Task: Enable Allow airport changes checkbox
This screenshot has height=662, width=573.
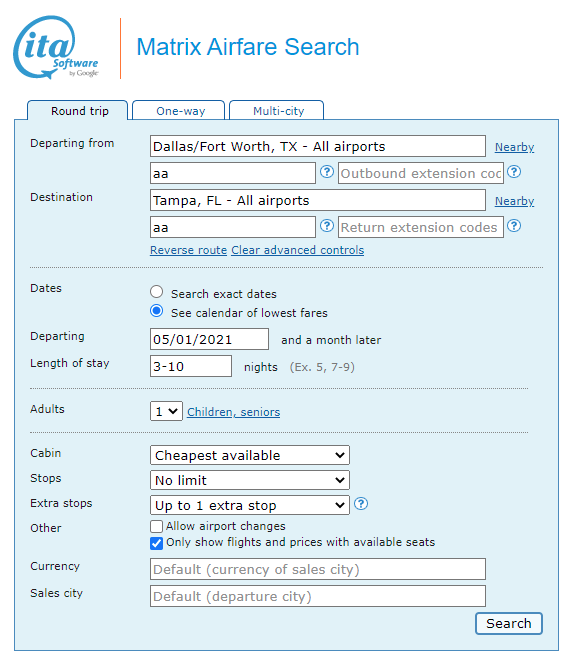Action: [156, 526]
